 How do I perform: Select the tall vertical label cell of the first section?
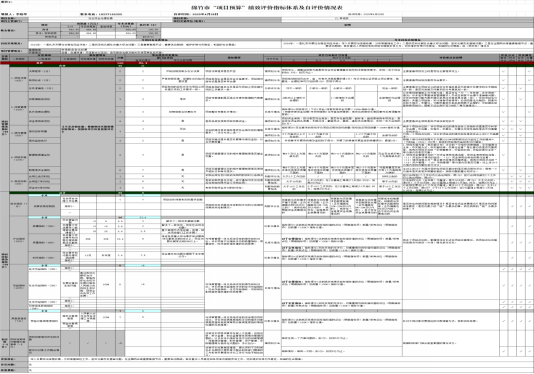point(5,129)
